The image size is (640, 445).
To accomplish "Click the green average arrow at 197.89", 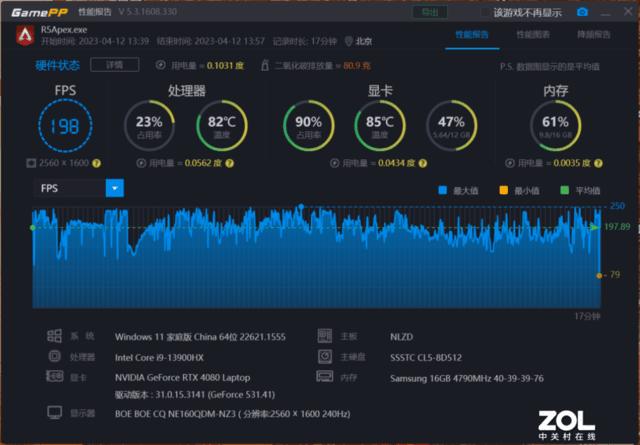I will [x=596, y=227].
